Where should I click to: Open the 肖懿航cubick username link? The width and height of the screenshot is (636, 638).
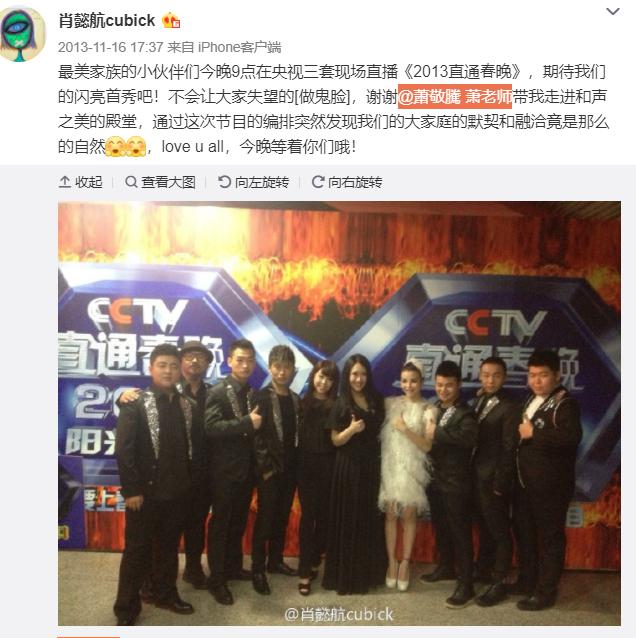tap(107, 20)
